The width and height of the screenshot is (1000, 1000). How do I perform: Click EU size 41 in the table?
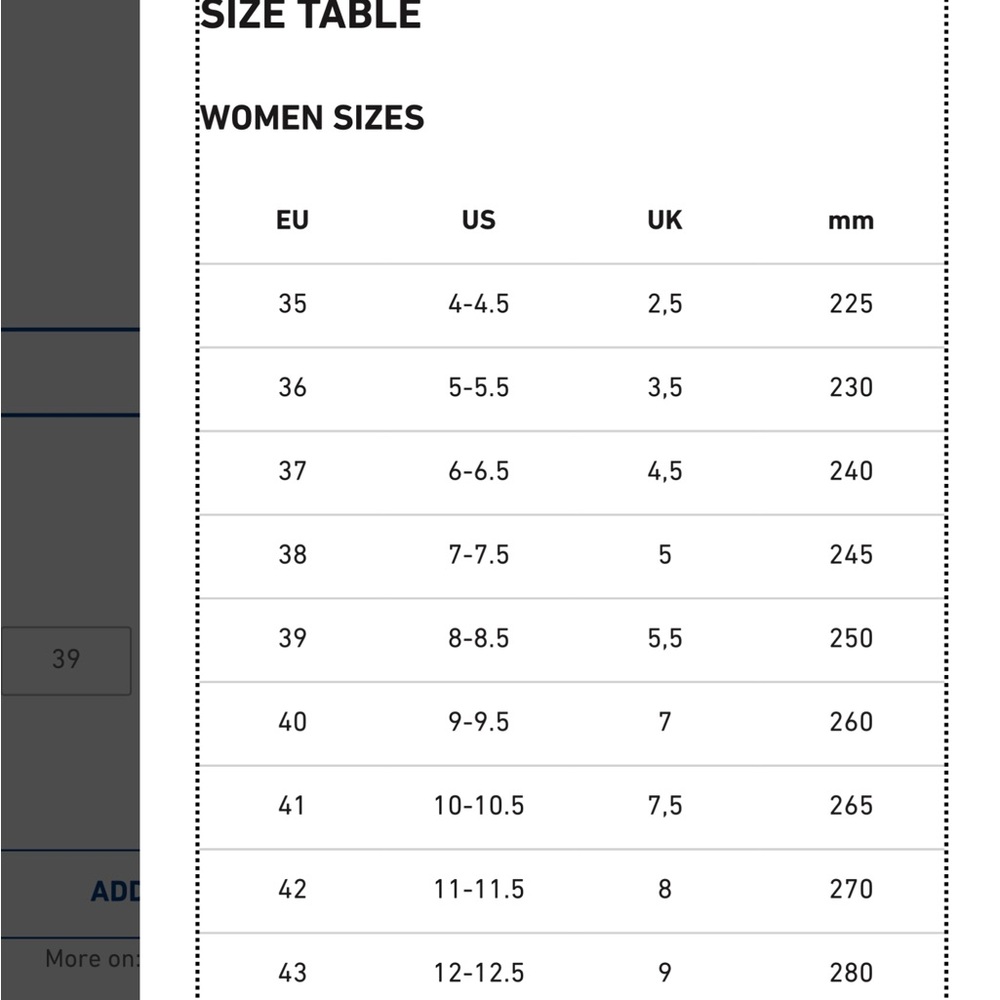(x=292, y=806)
